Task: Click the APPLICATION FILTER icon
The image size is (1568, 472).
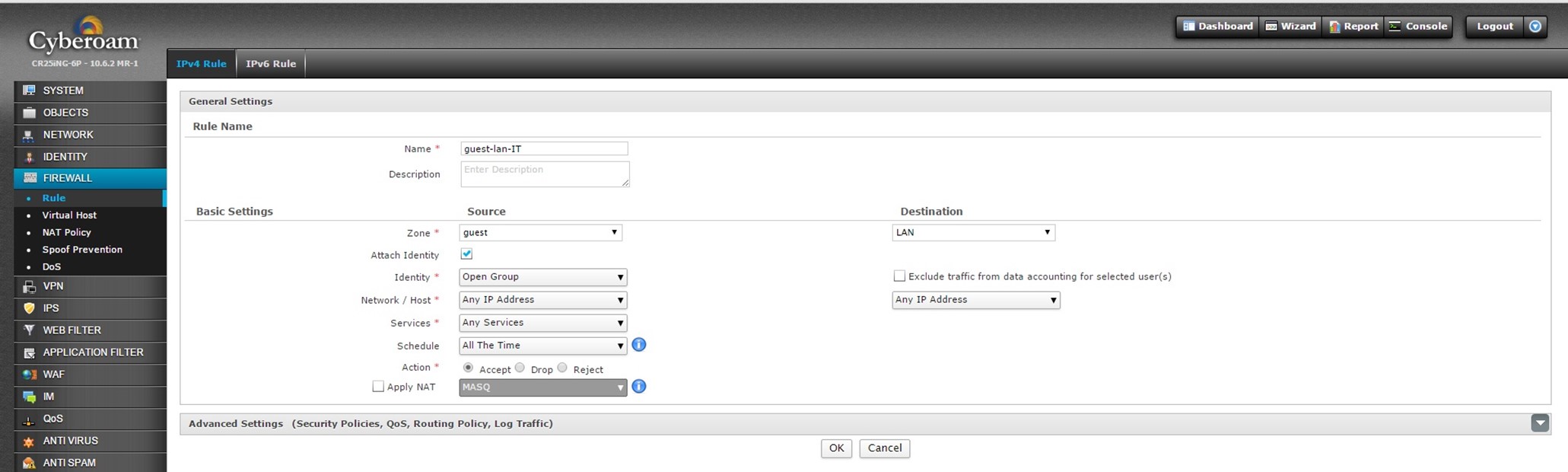Action: pos(30,352)
